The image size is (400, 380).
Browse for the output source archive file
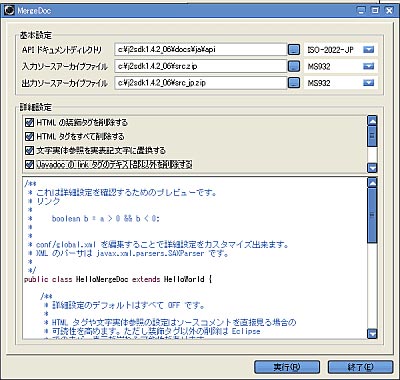pyautogui.click(x=293, y=82)
